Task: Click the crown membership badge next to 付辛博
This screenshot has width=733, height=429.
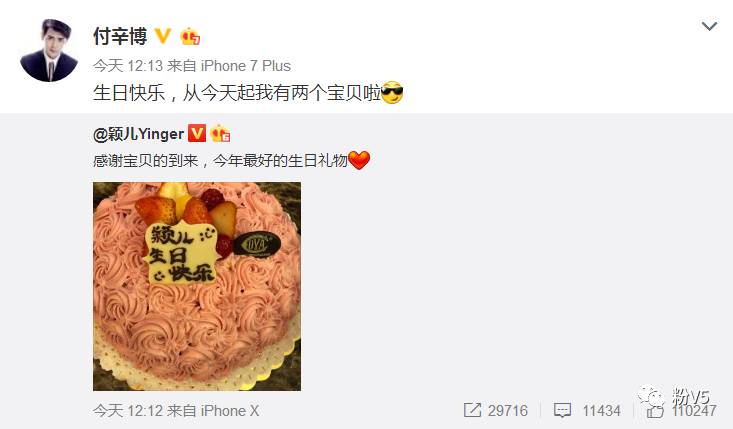Action: point(190,36)
